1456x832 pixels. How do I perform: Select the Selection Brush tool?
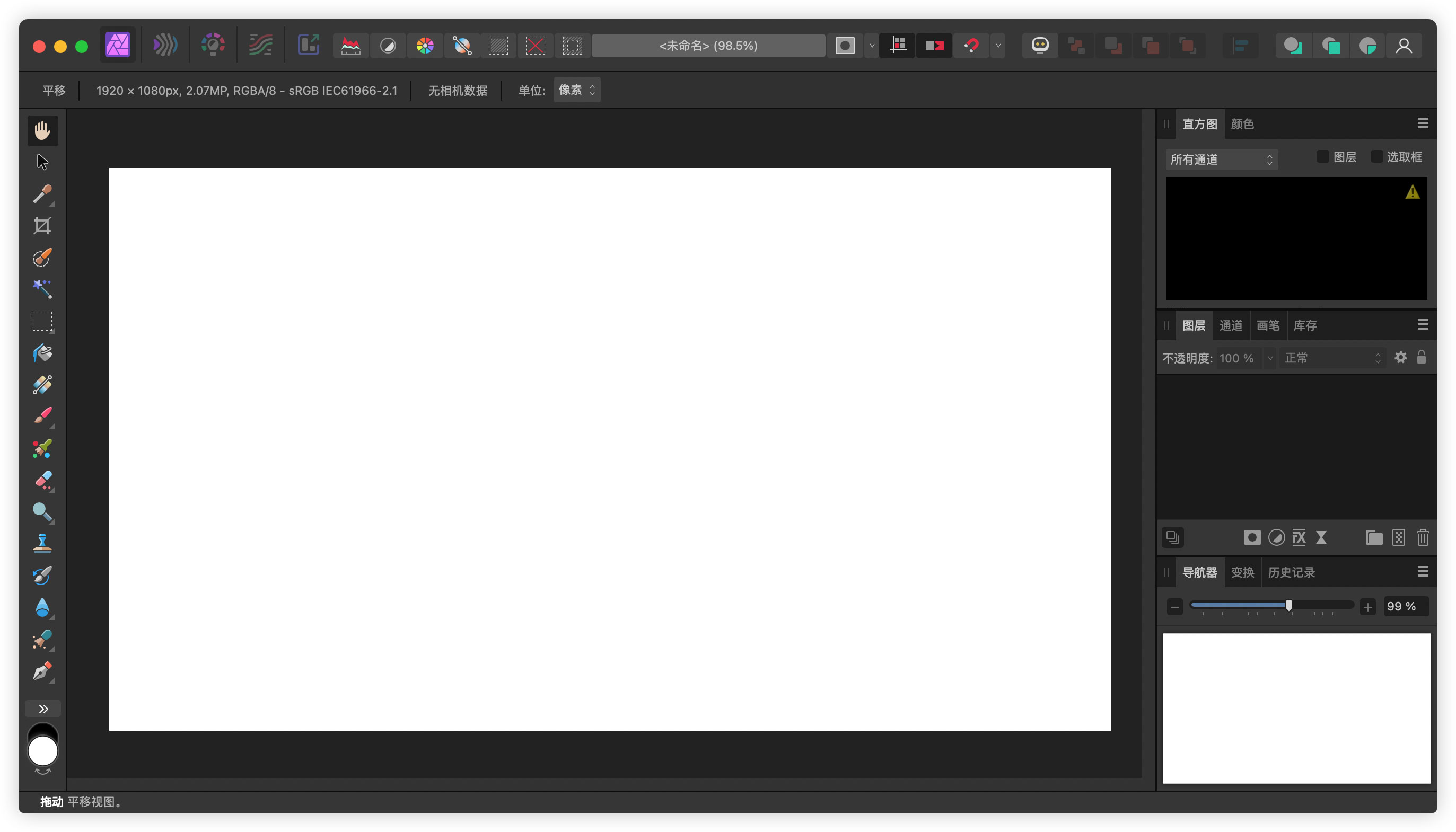click(42, 258)
